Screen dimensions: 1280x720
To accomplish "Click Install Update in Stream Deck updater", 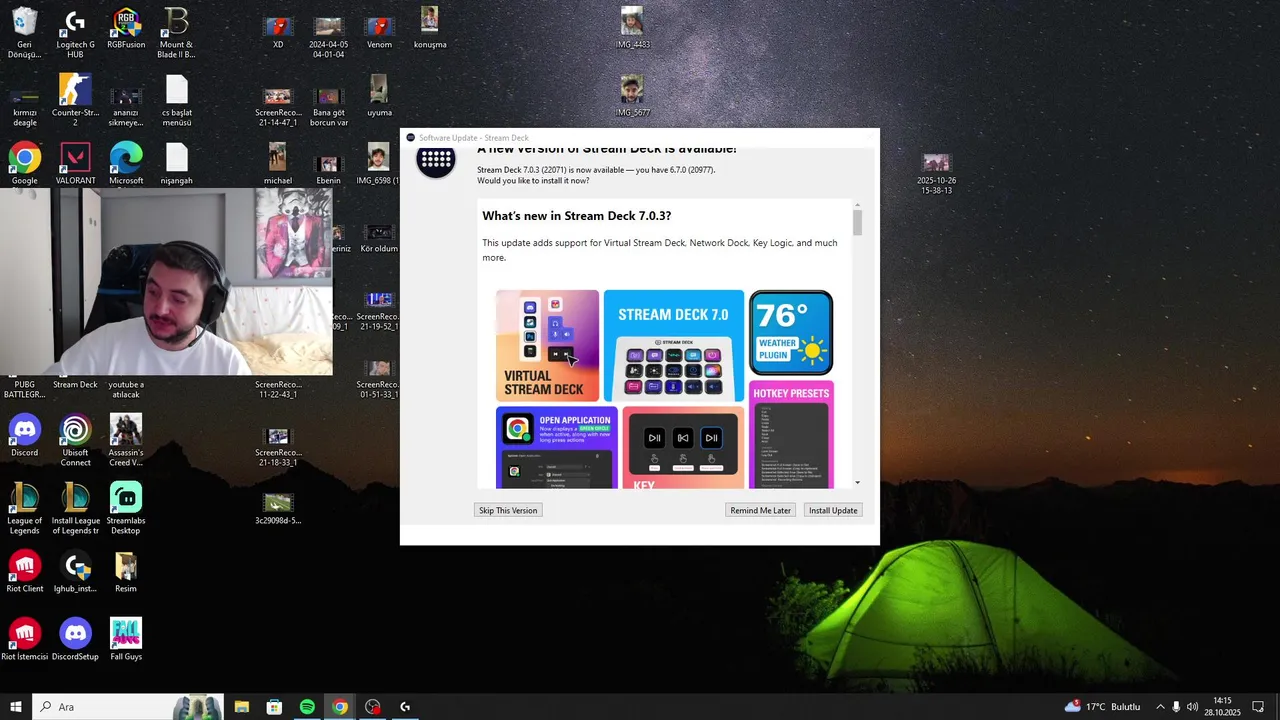I will (x=833, y=510).
